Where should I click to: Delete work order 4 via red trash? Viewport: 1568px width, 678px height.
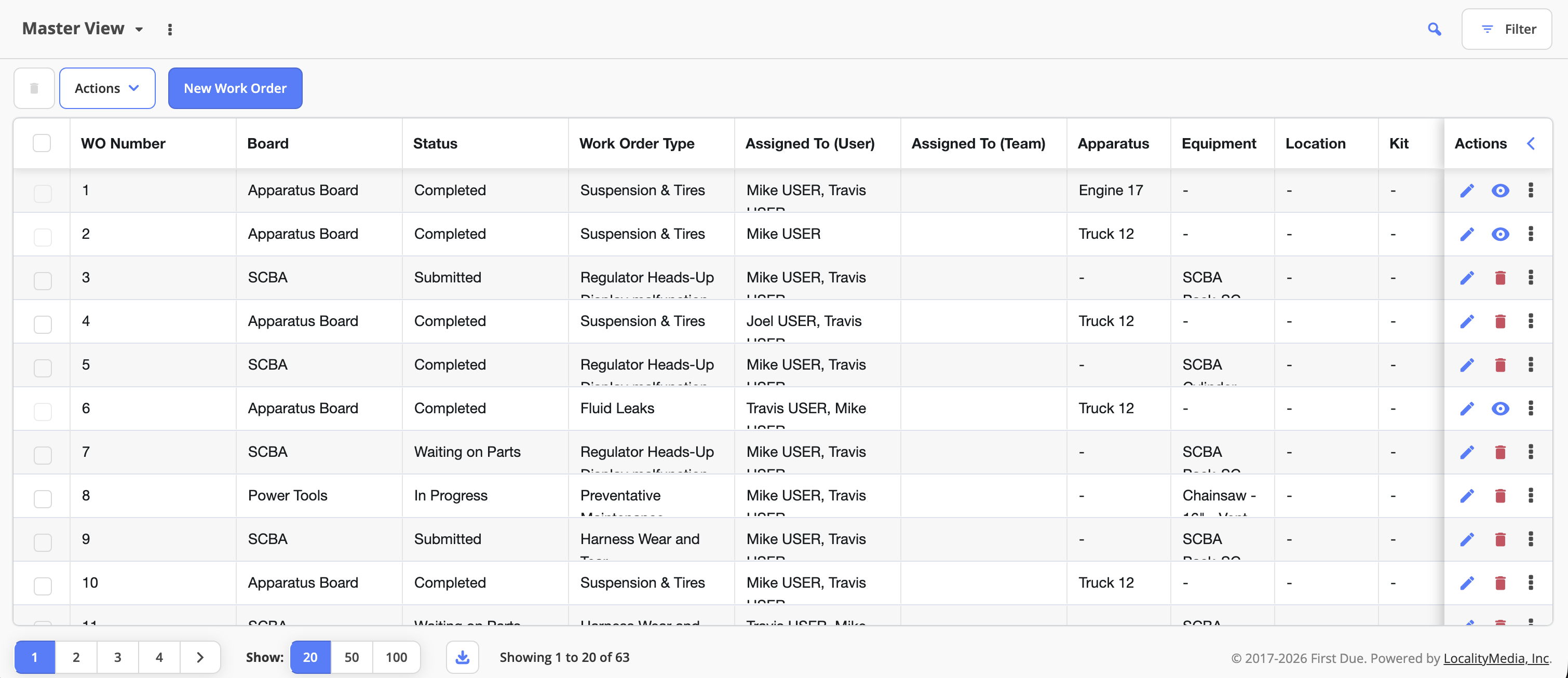[x=1500, y=321]
